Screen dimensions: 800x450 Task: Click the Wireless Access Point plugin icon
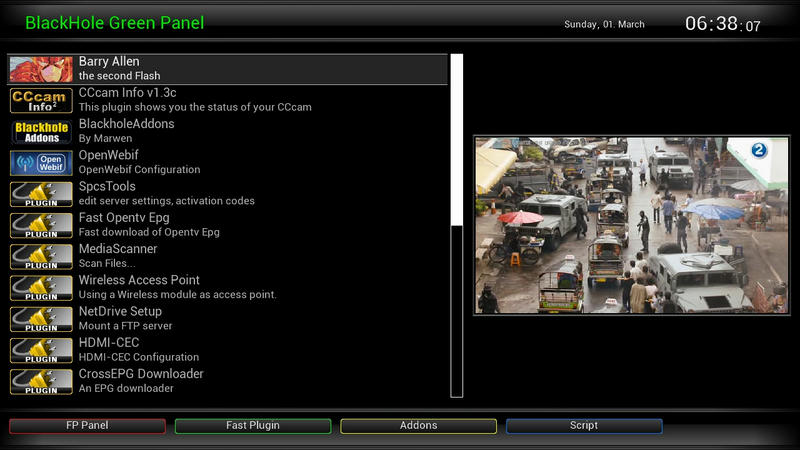click(x=41, y=288)
